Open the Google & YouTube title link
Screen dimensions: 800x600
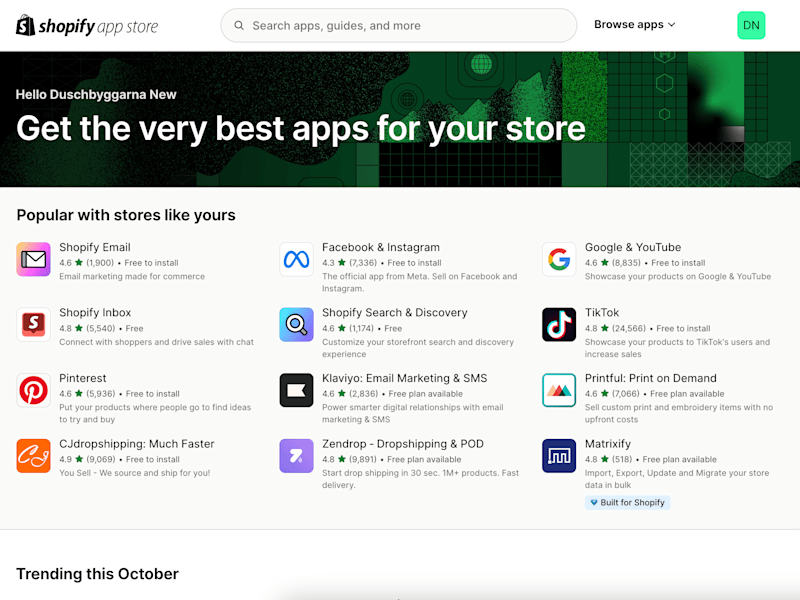(x=633, y=247)
